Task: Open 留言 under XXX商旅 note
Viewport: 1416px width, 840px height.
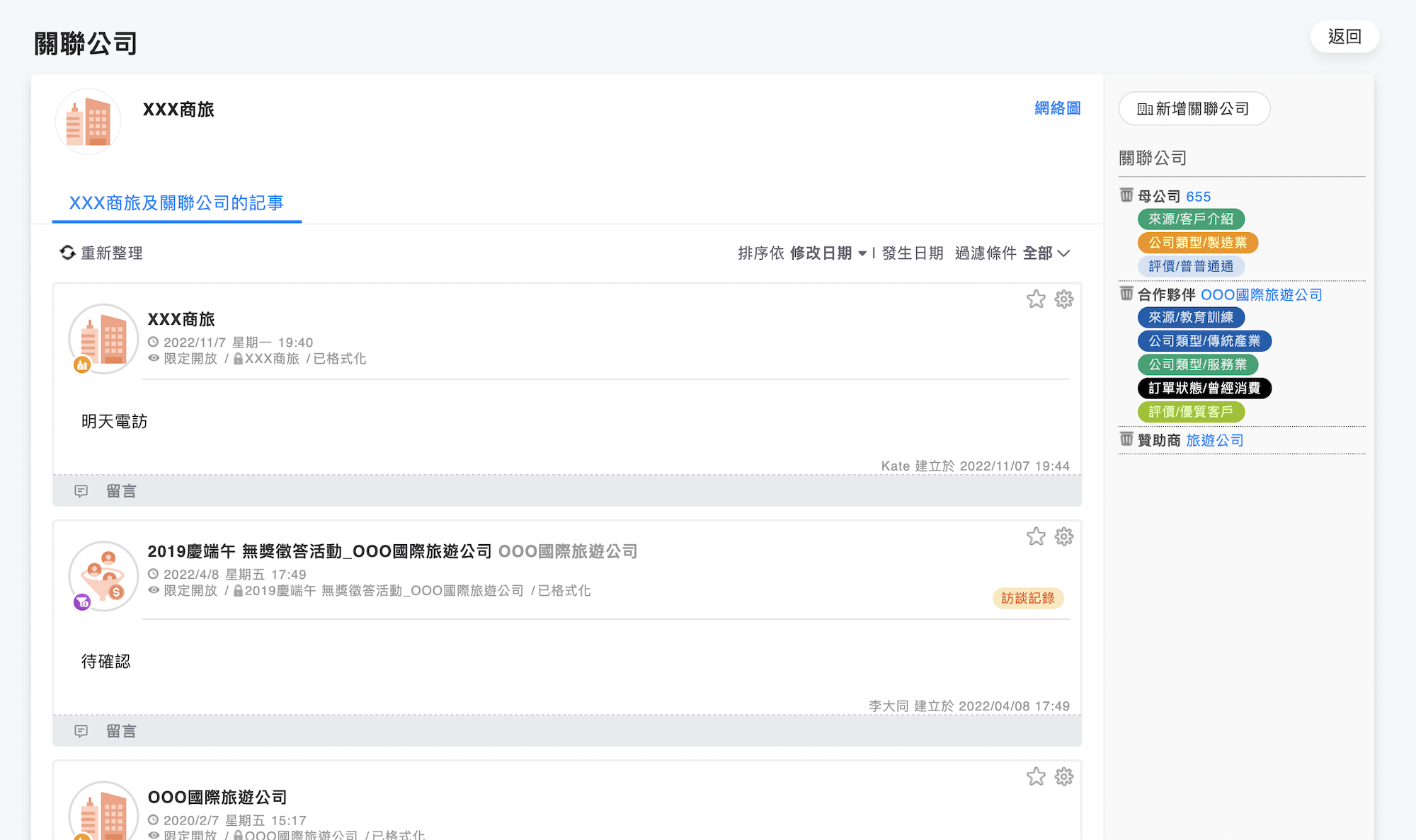Action: [121, 491]
